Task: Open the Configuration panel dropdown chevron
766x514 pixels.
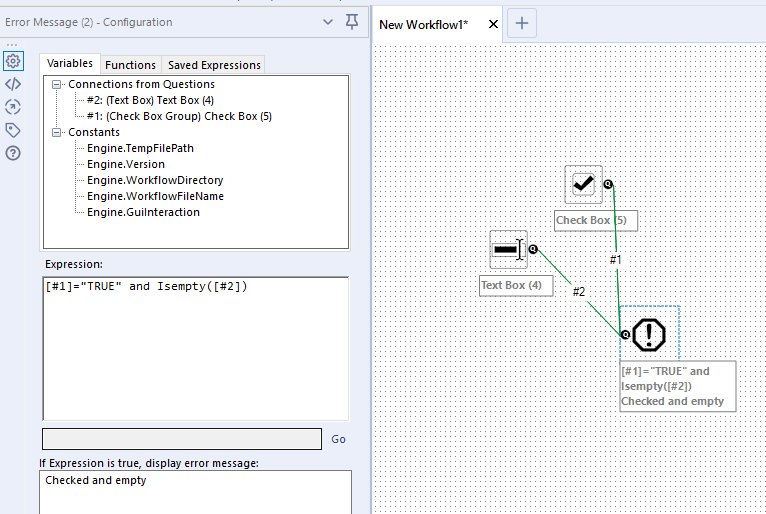Action: tap(328, 22)
